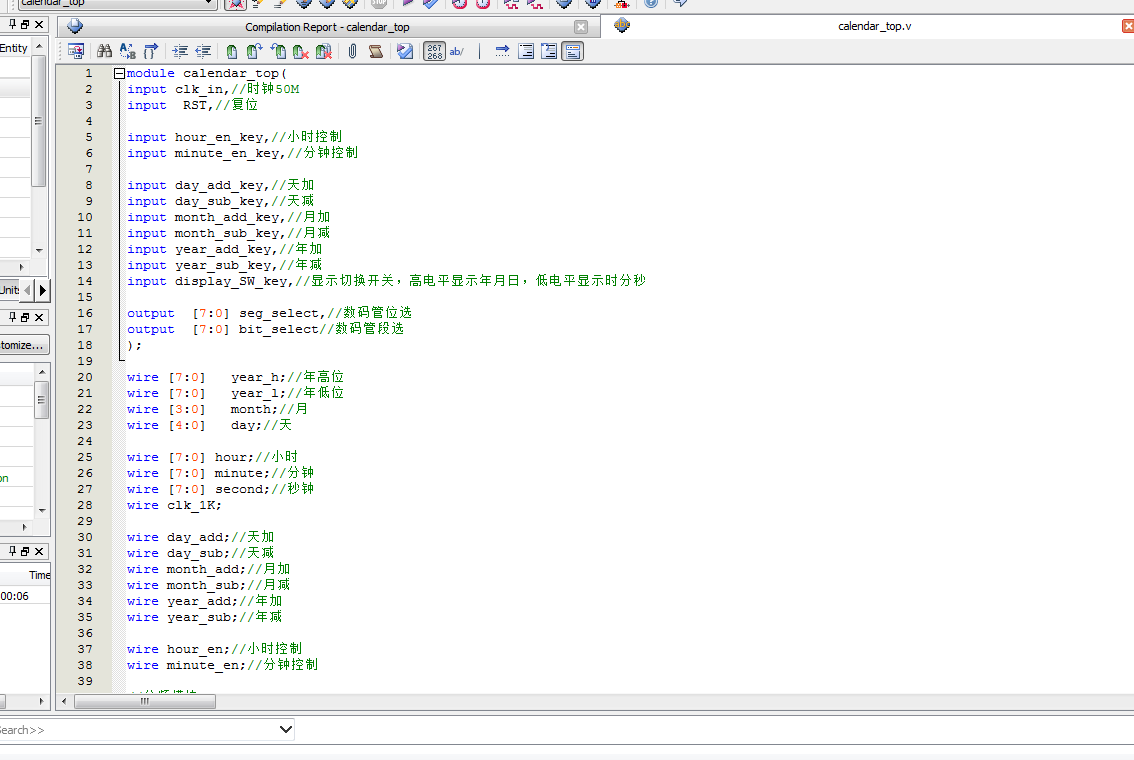Click the editor horizontal scrollbar thumb
1134x760 pixels.
[145, 701]
